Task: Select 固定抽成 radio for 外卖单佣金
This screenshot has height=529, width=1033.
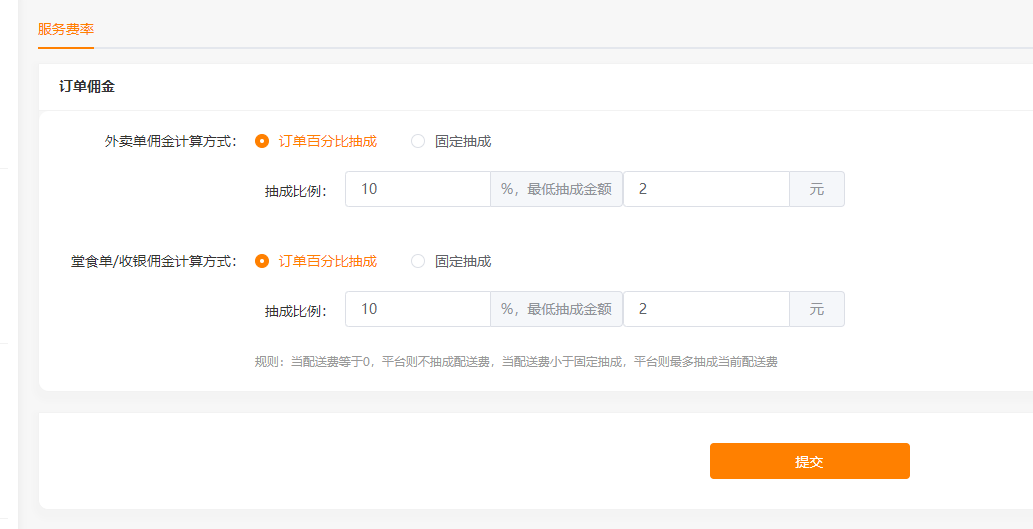Action: [418, 141]
